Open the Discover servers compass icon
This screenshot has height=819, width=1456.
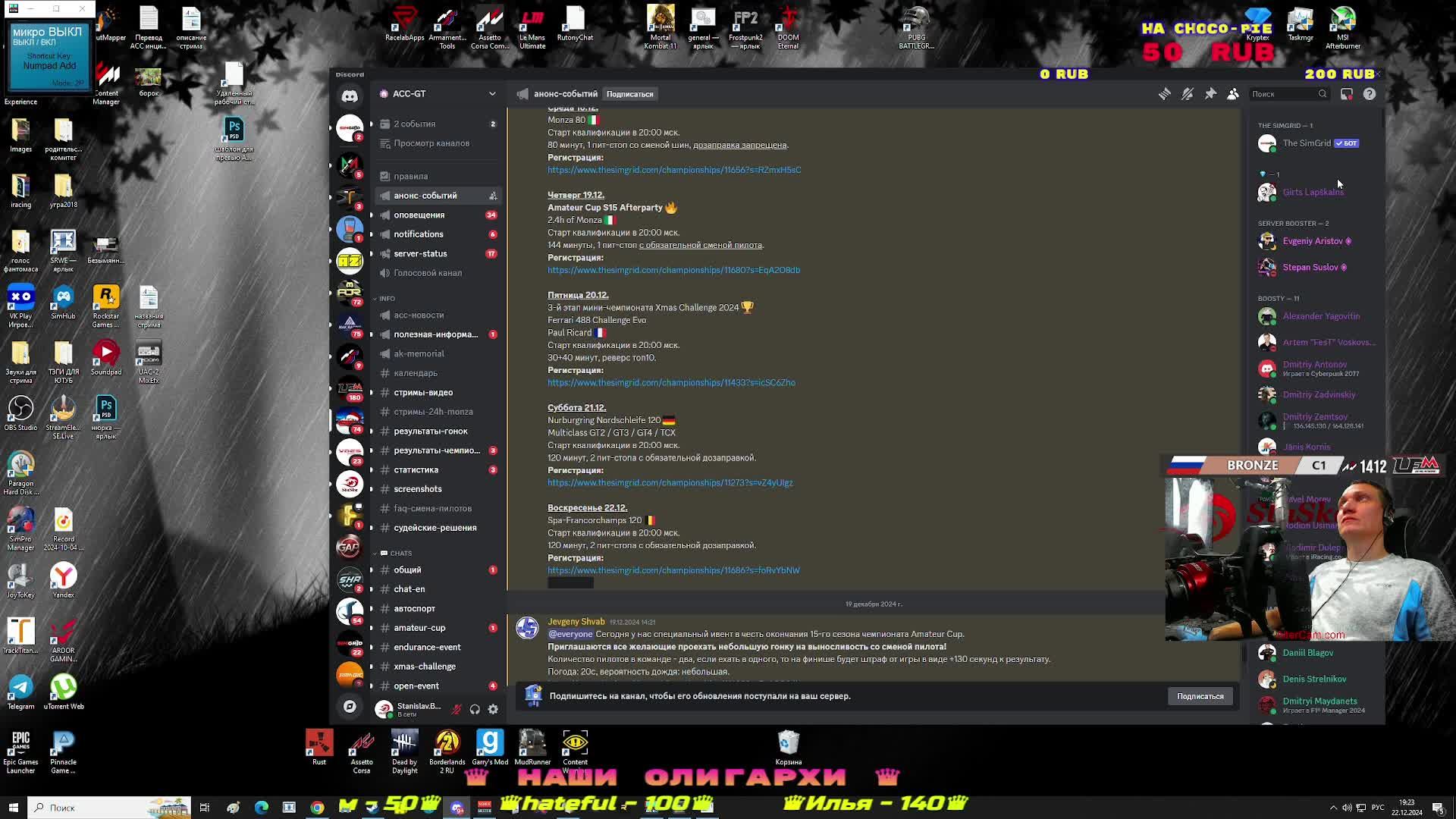[350, 706]
